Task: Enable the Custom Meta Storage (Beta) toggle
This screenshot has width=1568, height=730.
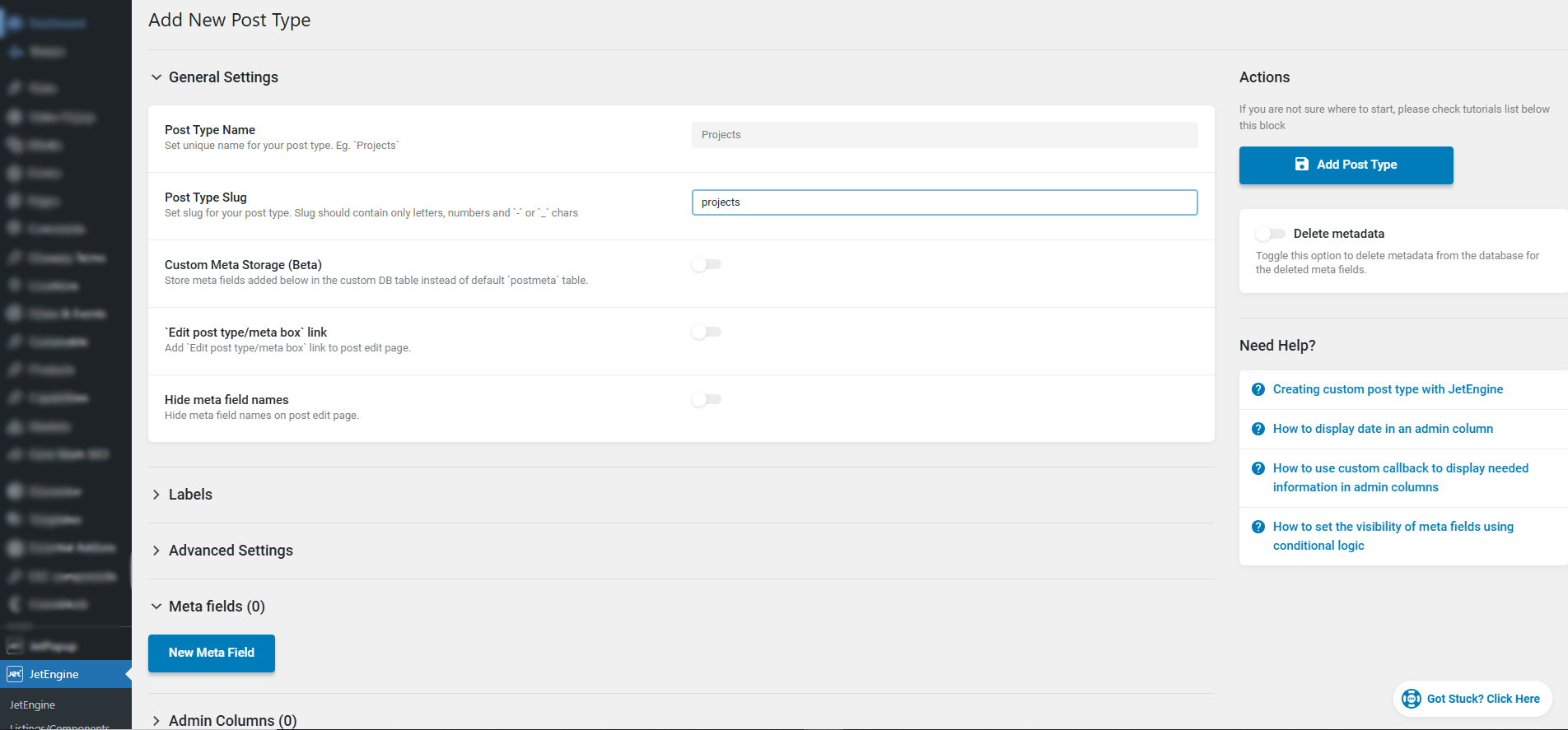Action: click(706, 264)
